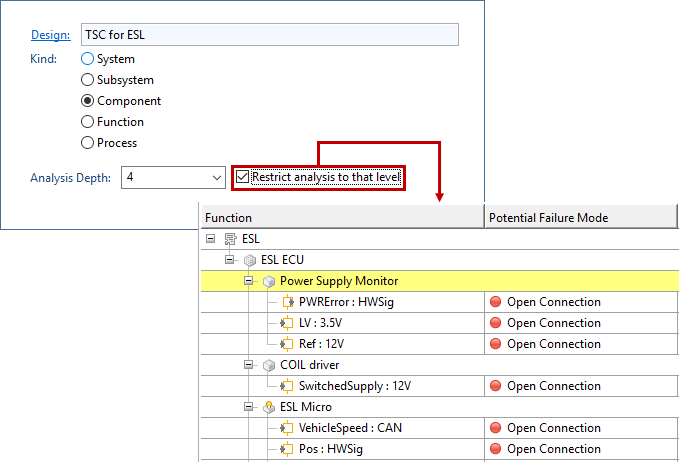The width and height of the screenshot is (679, 462).
Task: Click the Ref input port icon
Action: click(x=287, y=344)
